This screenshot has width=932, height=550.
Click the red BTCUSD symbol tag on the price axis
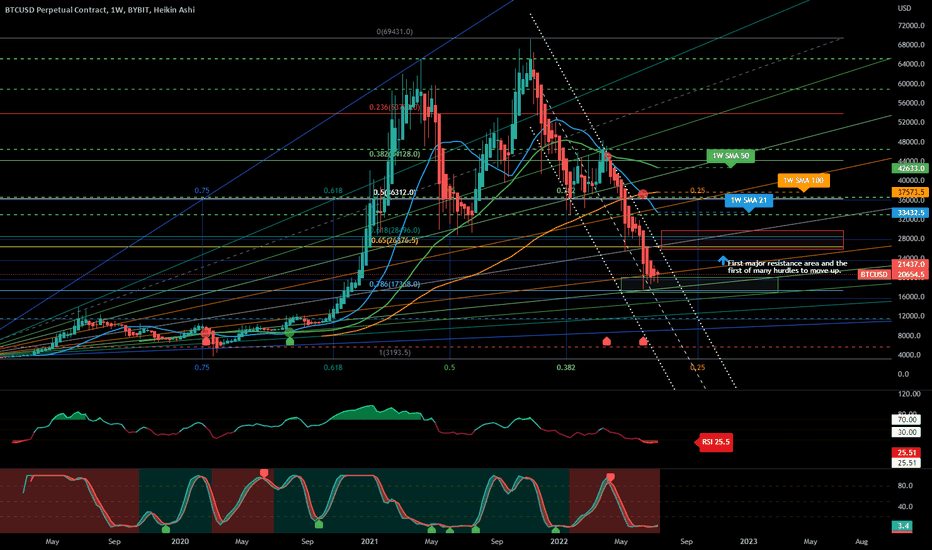[874, 275]
